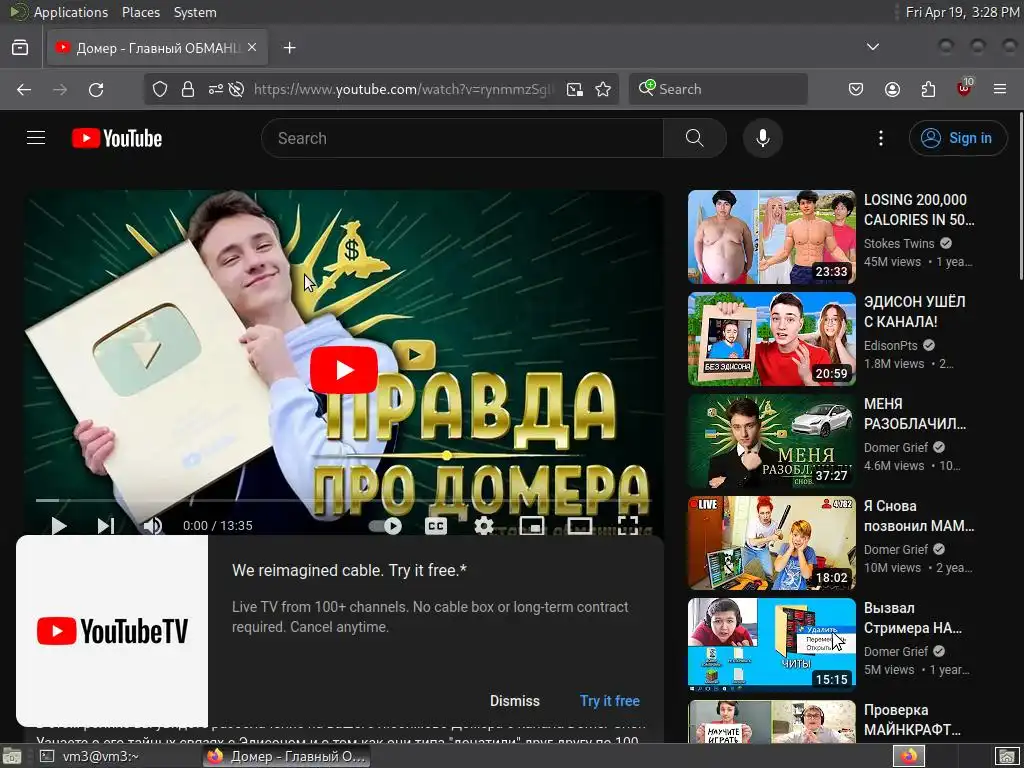The image size is (1024, 768).
Task: Click Stokes Twins channel name
Action: (899, 244)
